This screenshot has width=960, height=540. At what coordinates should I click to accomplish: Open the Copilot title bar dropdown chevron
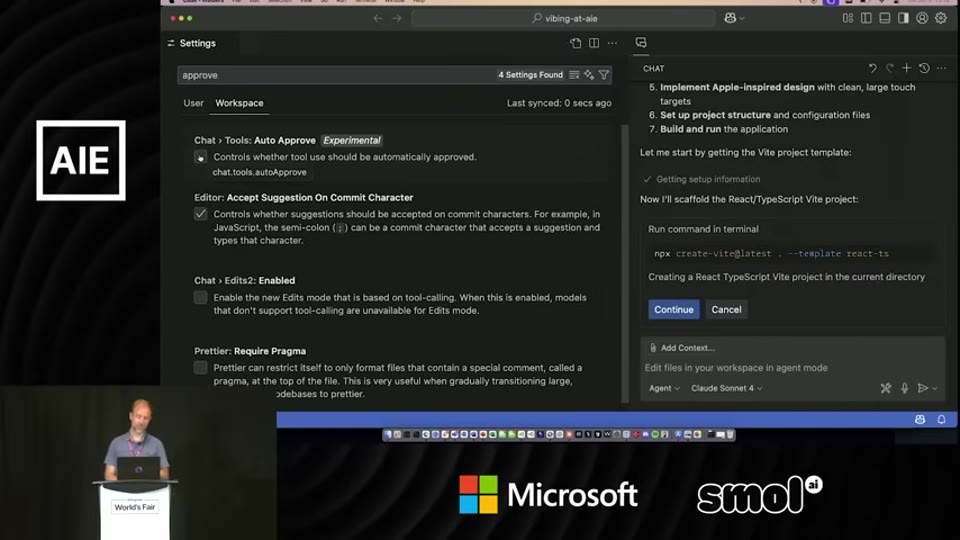(742, 19)
